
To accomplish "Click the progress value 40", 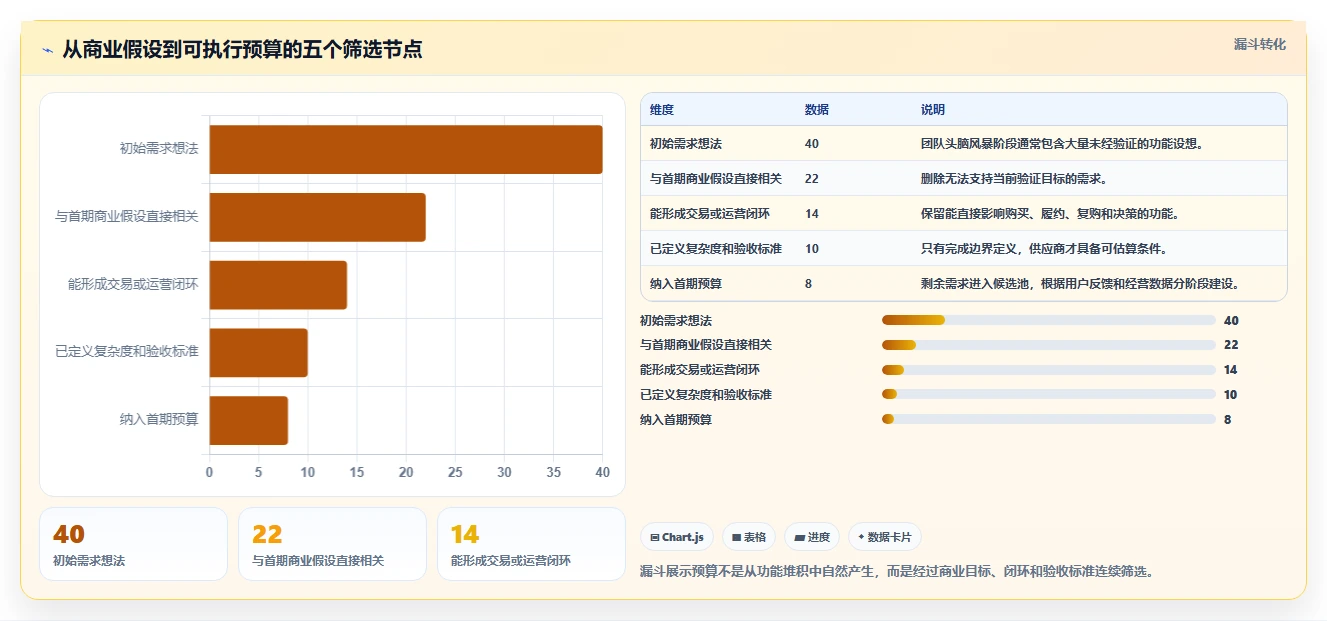I will 1231,321.
